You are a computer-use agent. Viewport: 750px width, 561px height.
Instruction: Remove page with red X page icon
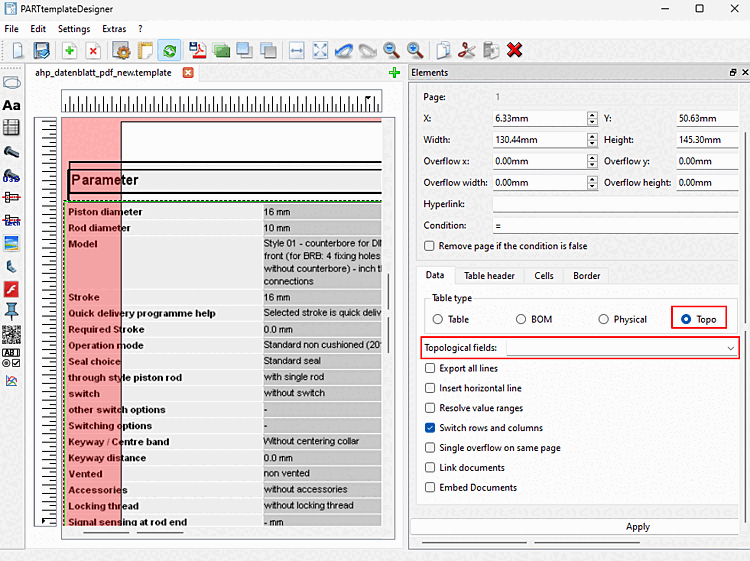(93, 50)
